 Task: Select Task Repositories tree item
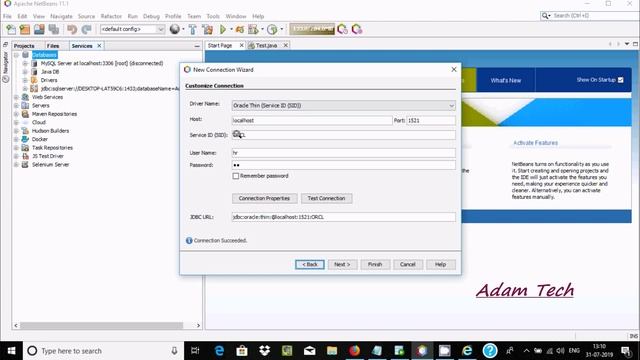pyautogui.click(x=52, y=148)
